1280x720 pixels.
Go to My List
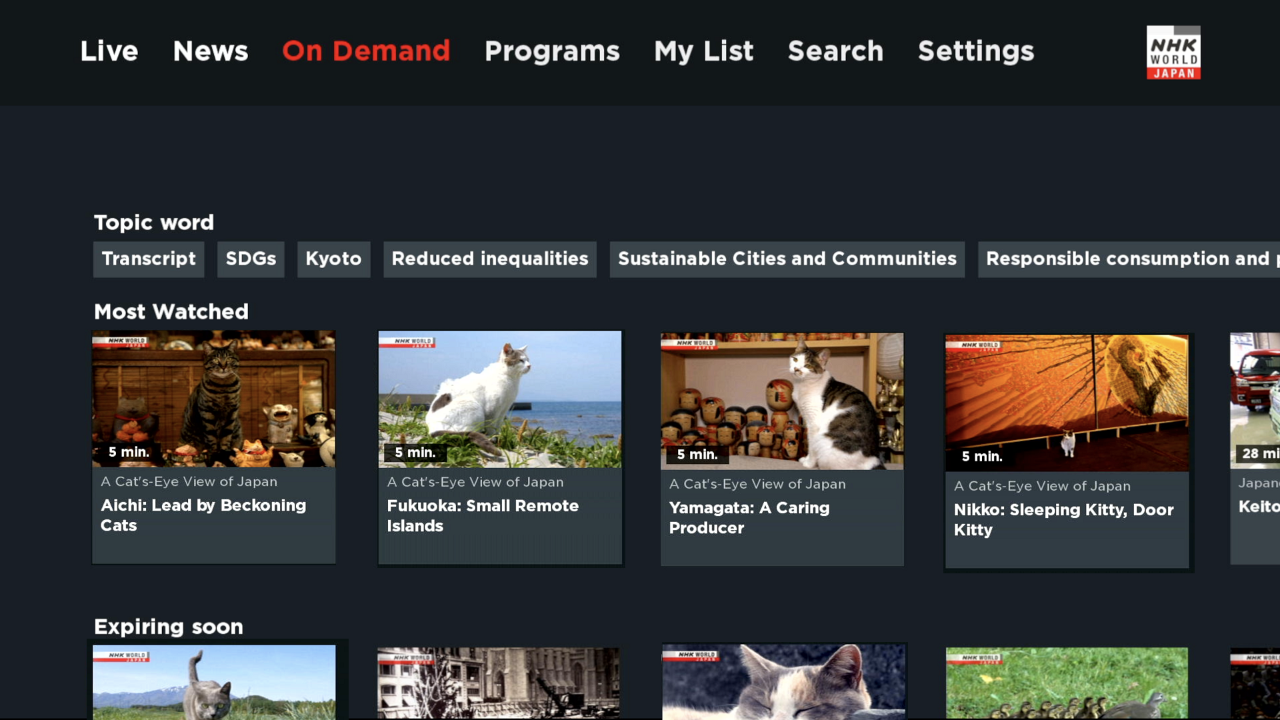click(x=703, y=51)
